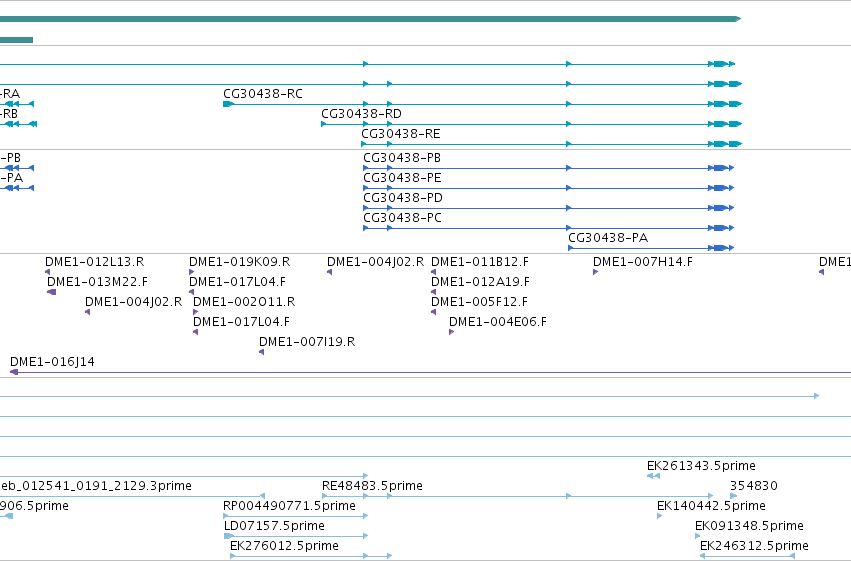Click the RP004490771.5prime EST label
Screen dimensions: 851x561
click(x=289, y=506)
